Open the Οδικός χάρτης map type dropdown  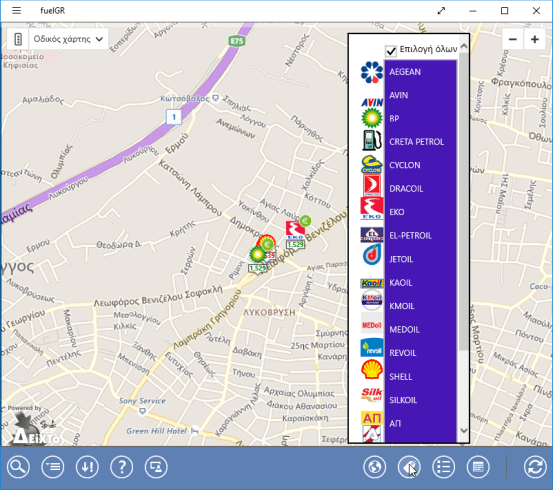(x=68, y=39)
